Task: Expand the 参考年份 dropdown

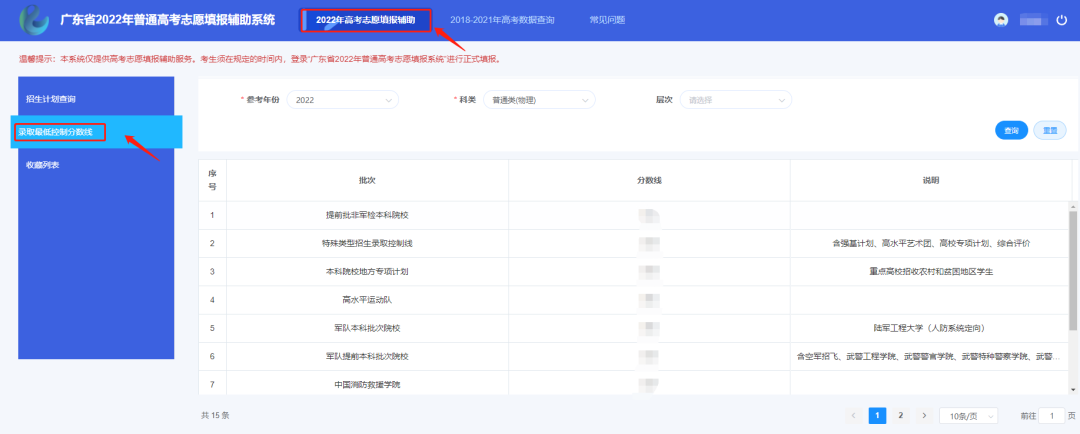Action: [x=342, y=100]
